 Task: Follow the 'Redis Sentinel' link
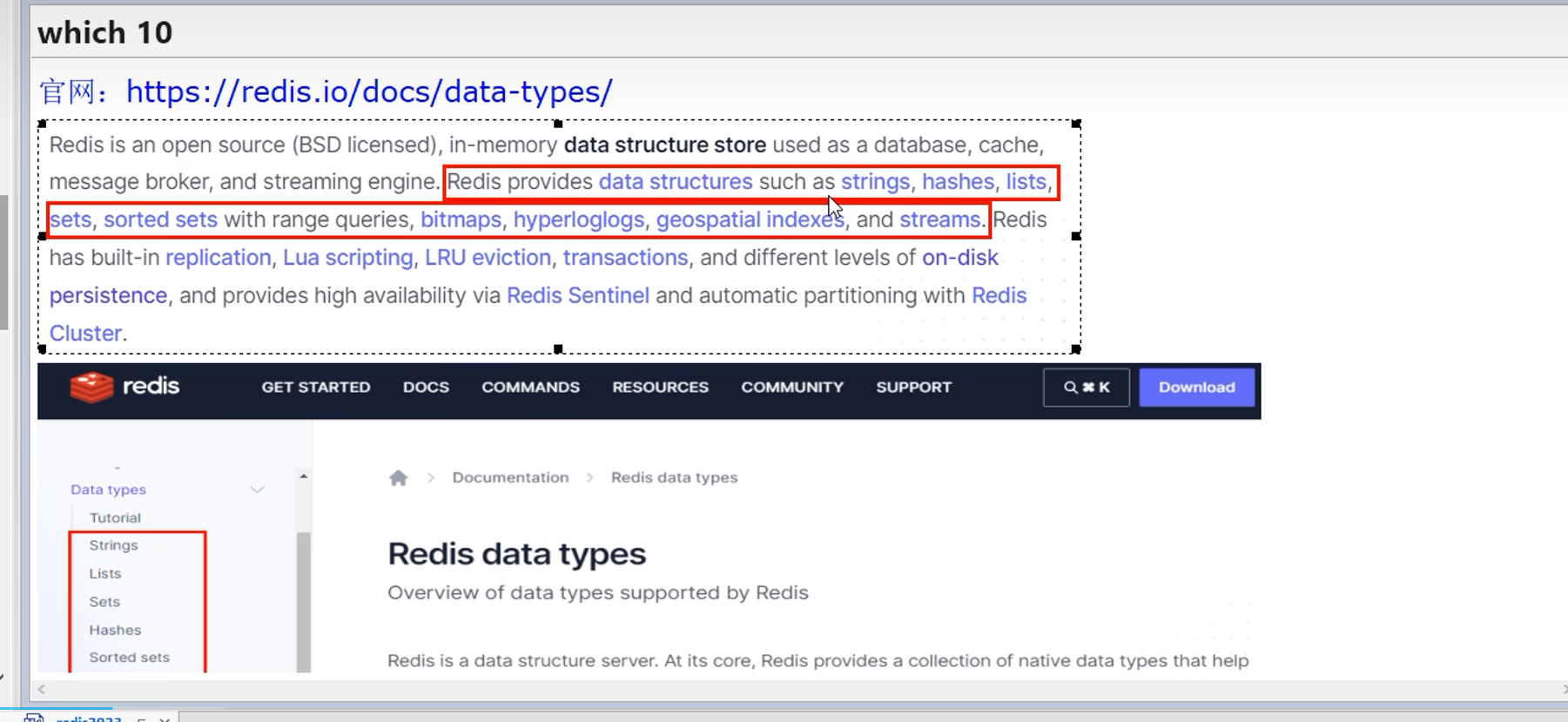578,295
